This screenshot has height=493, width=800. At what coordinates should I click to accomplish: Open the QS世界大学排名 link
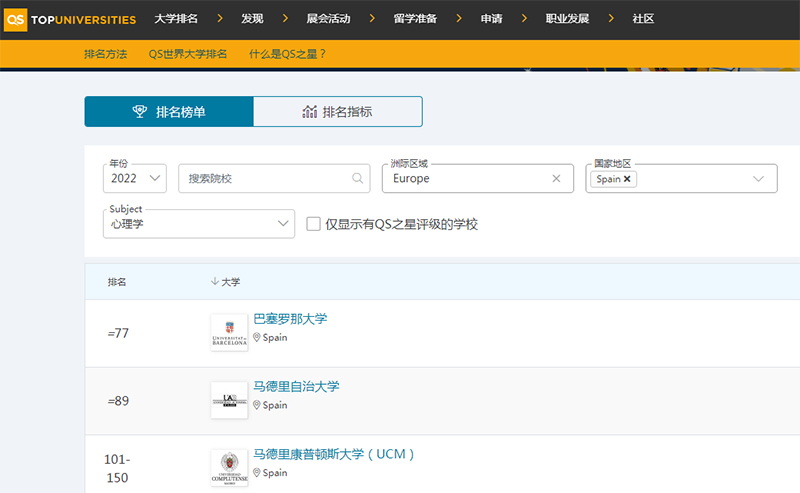[x=188, y=54]
